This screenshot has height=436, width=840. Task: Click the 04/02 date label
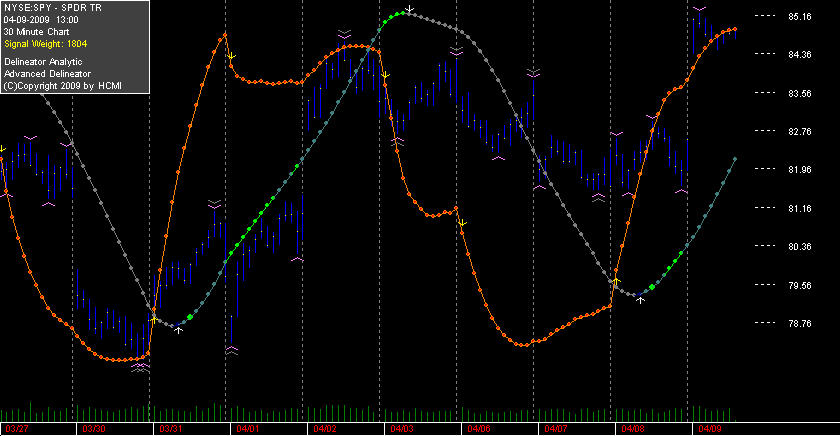[325, 429]
